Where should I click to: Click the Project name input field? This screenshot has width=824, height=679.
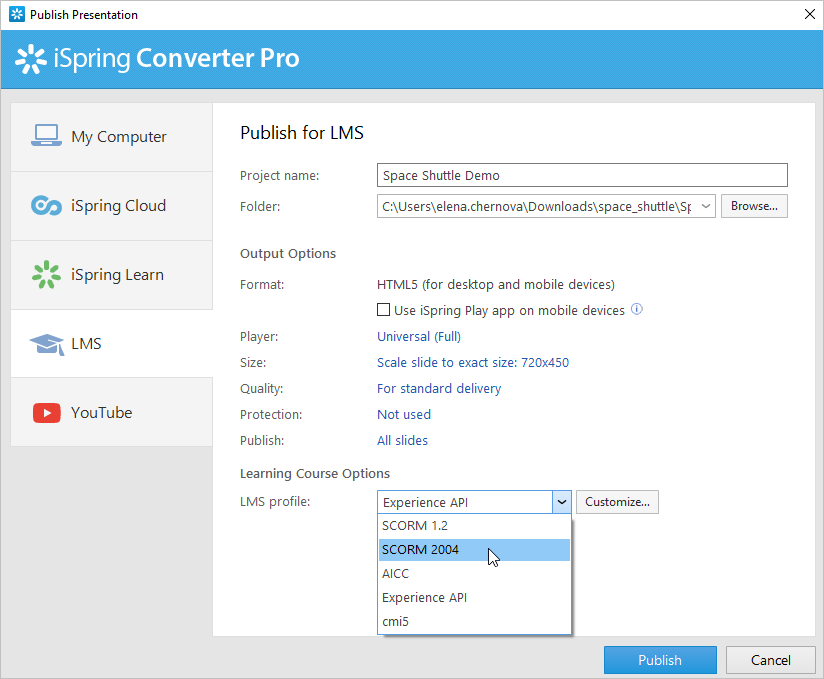[x=582, y=175]
